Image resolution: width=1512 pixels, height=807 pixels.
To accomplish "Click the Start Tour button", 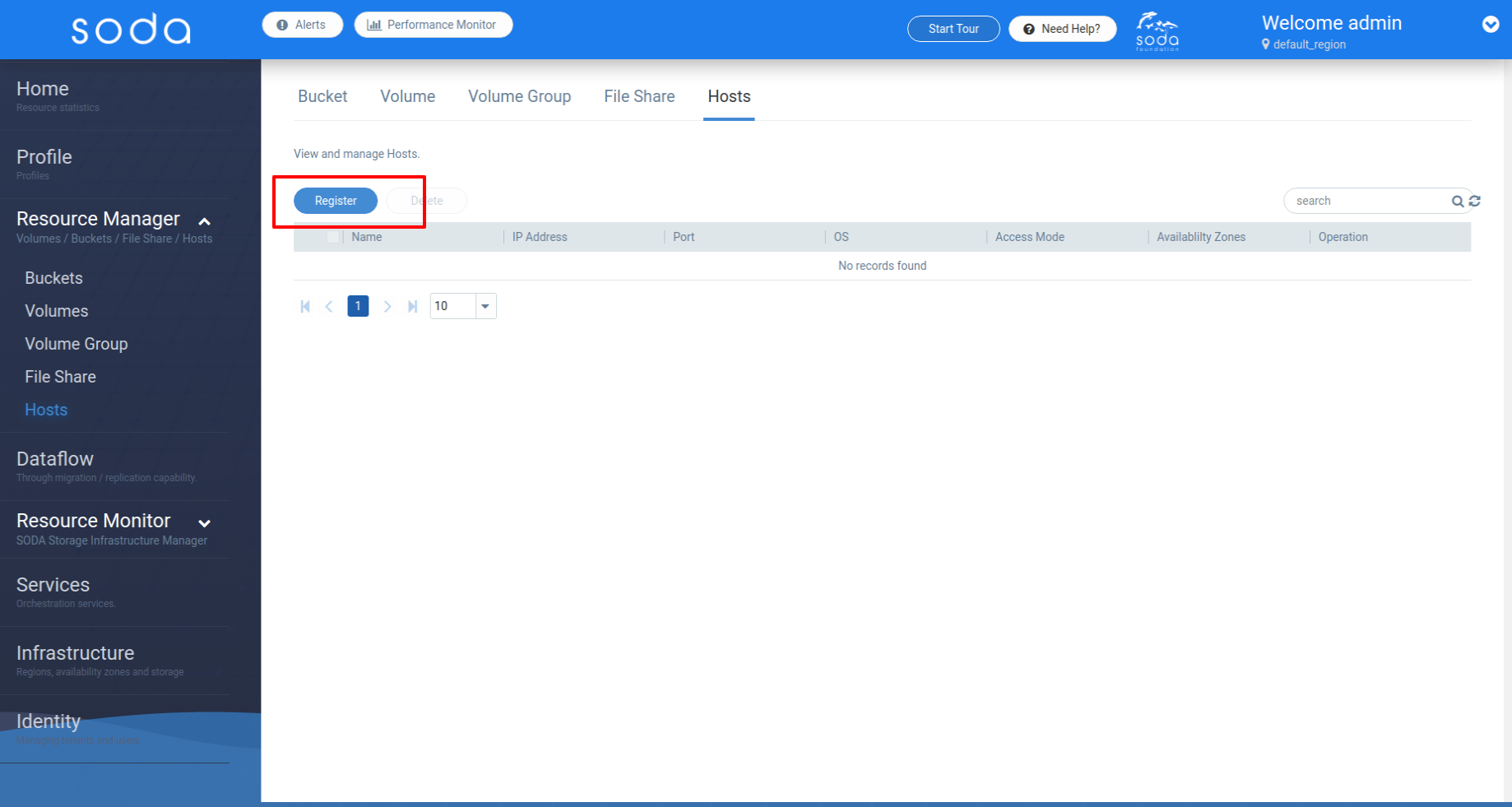I will coord(953,29).
